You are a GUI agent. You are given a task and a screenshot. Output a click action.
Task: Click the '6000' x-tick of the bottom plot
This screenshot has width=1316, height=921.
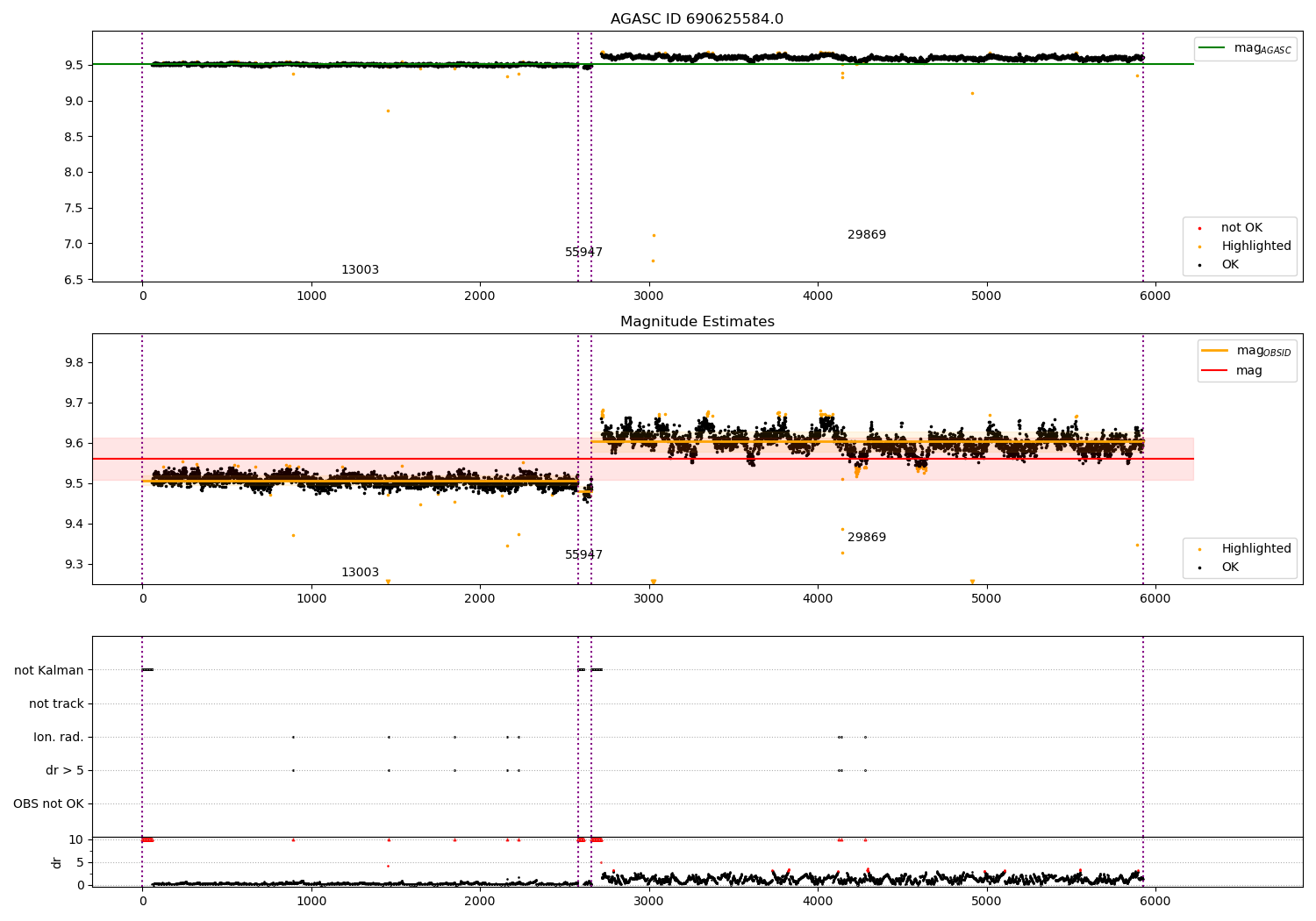(1155, 901)
